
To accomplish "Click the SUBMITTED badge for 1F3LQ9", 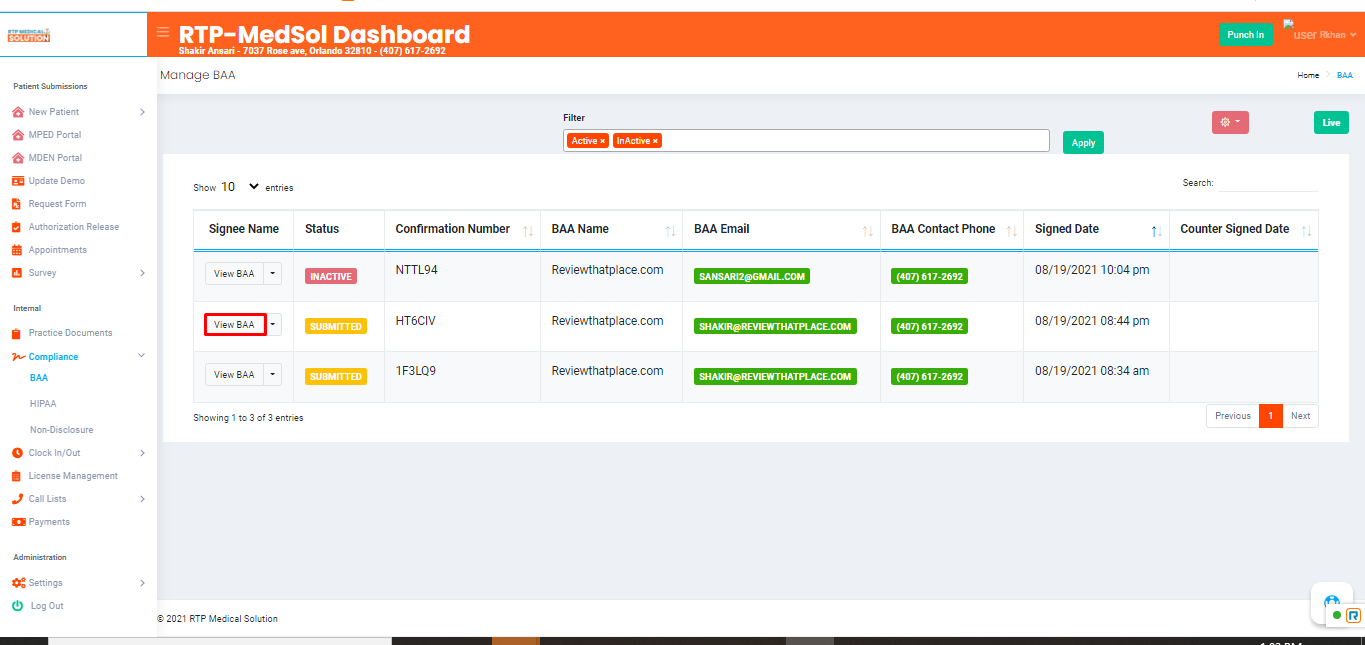I will [x=336, y=376].
